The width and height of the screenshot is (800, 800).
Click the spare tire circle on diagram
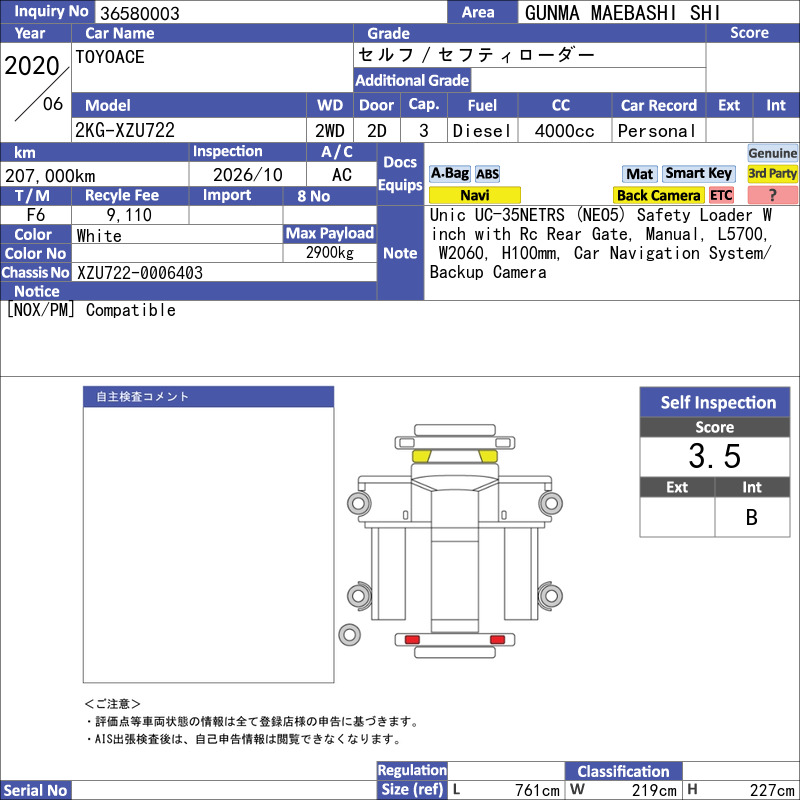click(x=349, y=635)
